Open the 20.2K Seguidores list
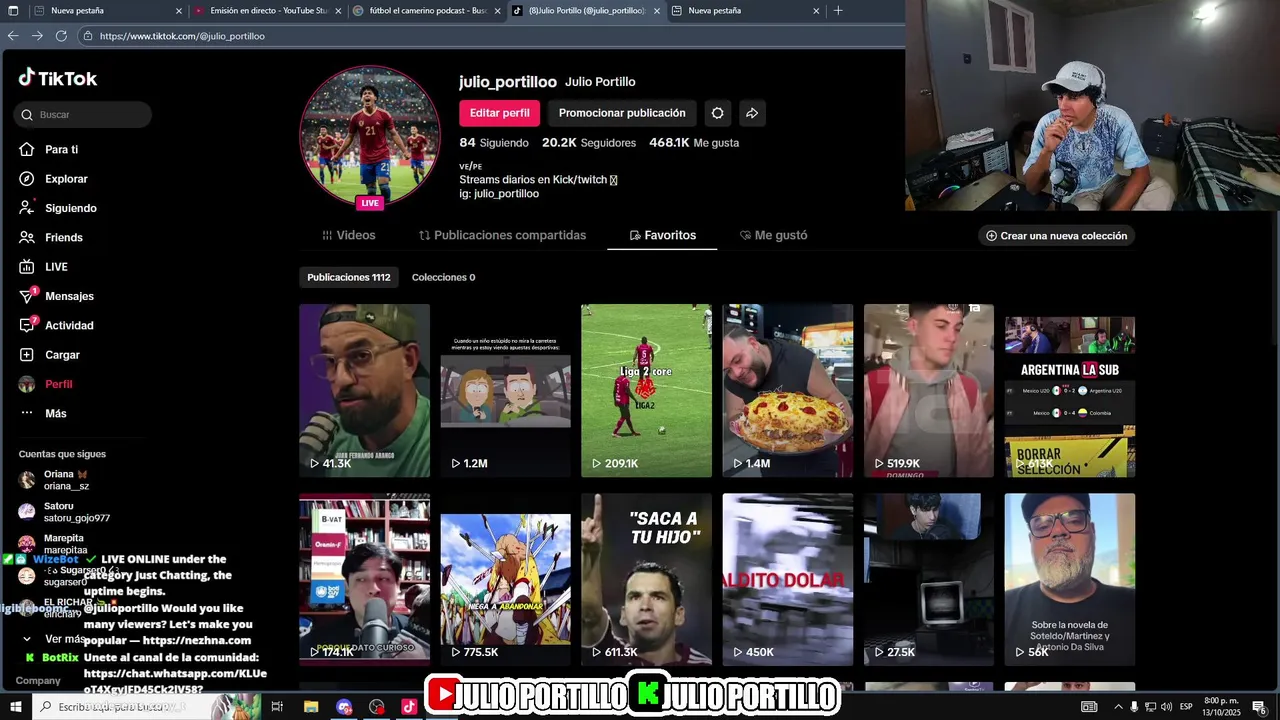This screenshot has height=720, width=1280. 589,143
